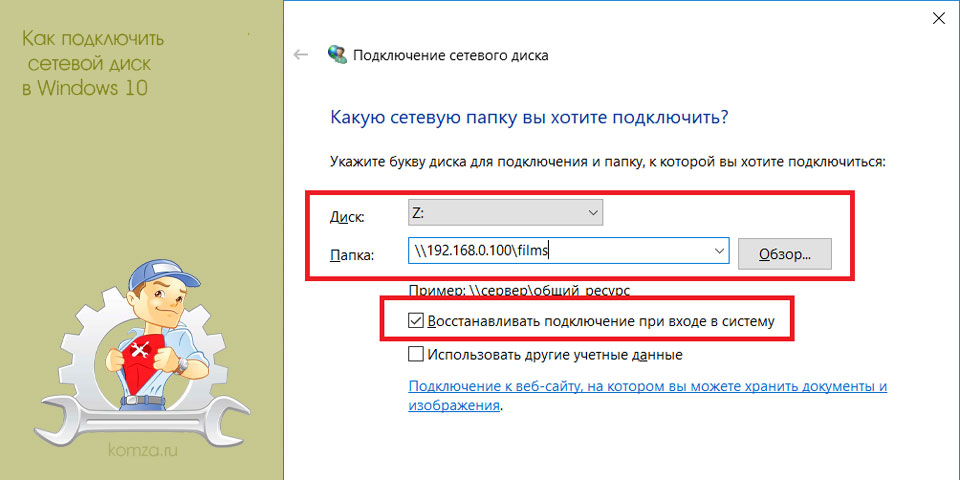Click the network drive globe icon
Image resolution: width=960 pixels, height=480 pixels.
[x=337, y=55]
